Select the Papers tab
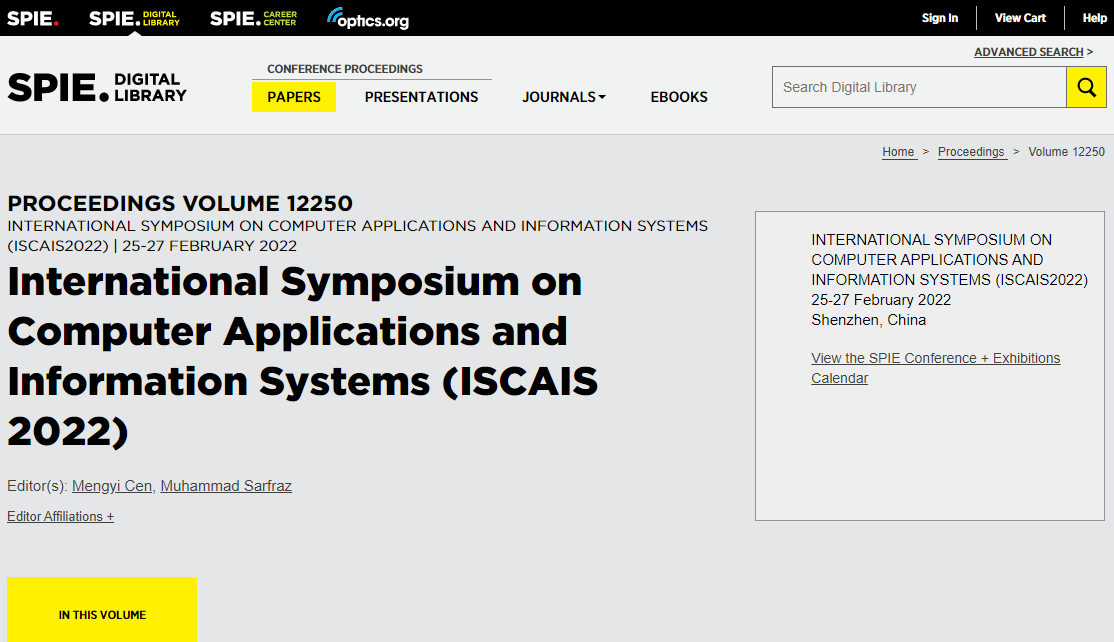The height and width of the screenshot is (642, 1114). (x=294, y=97)
